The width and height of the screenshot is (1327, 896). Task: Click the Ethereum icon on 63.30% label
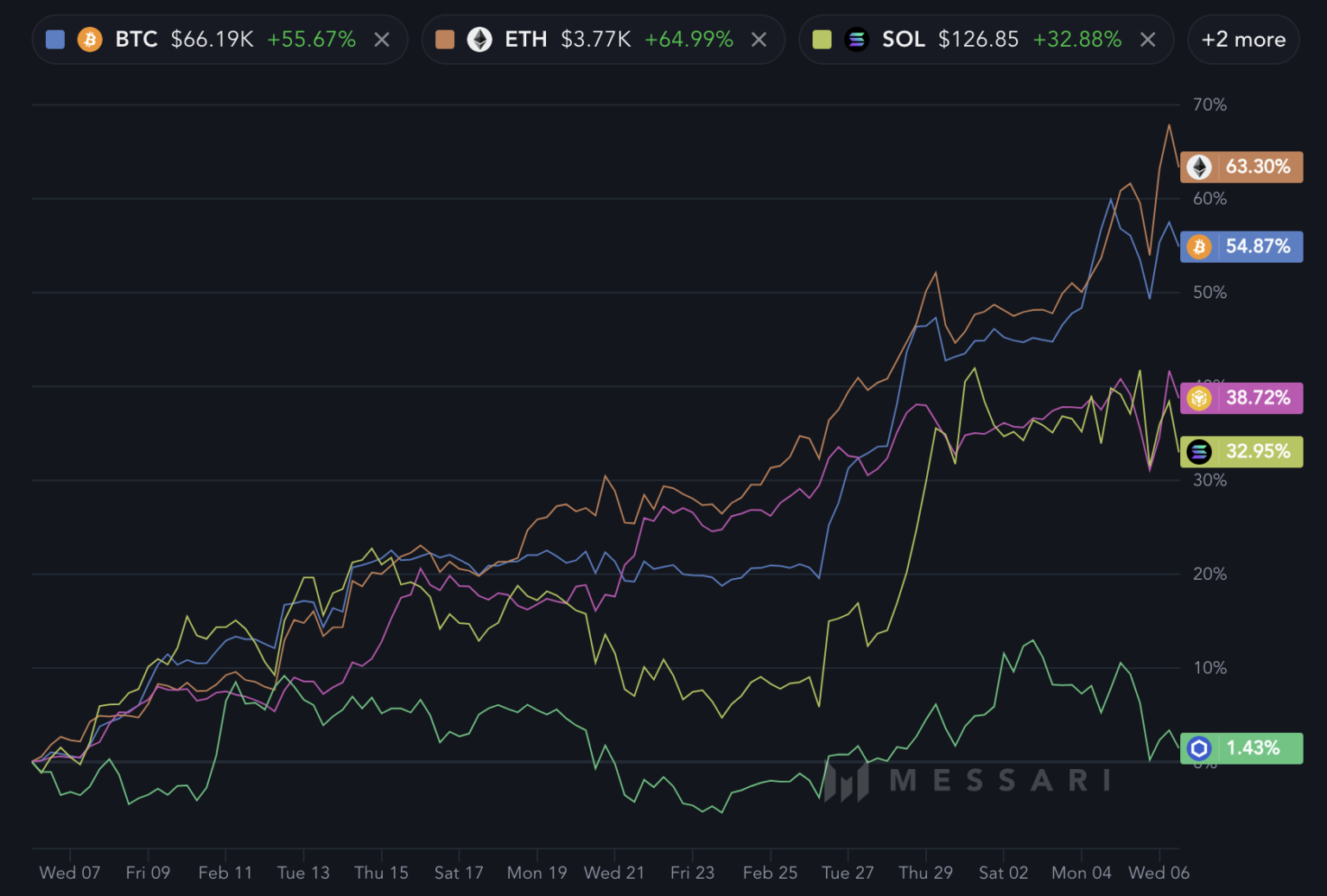[1199, 167]
